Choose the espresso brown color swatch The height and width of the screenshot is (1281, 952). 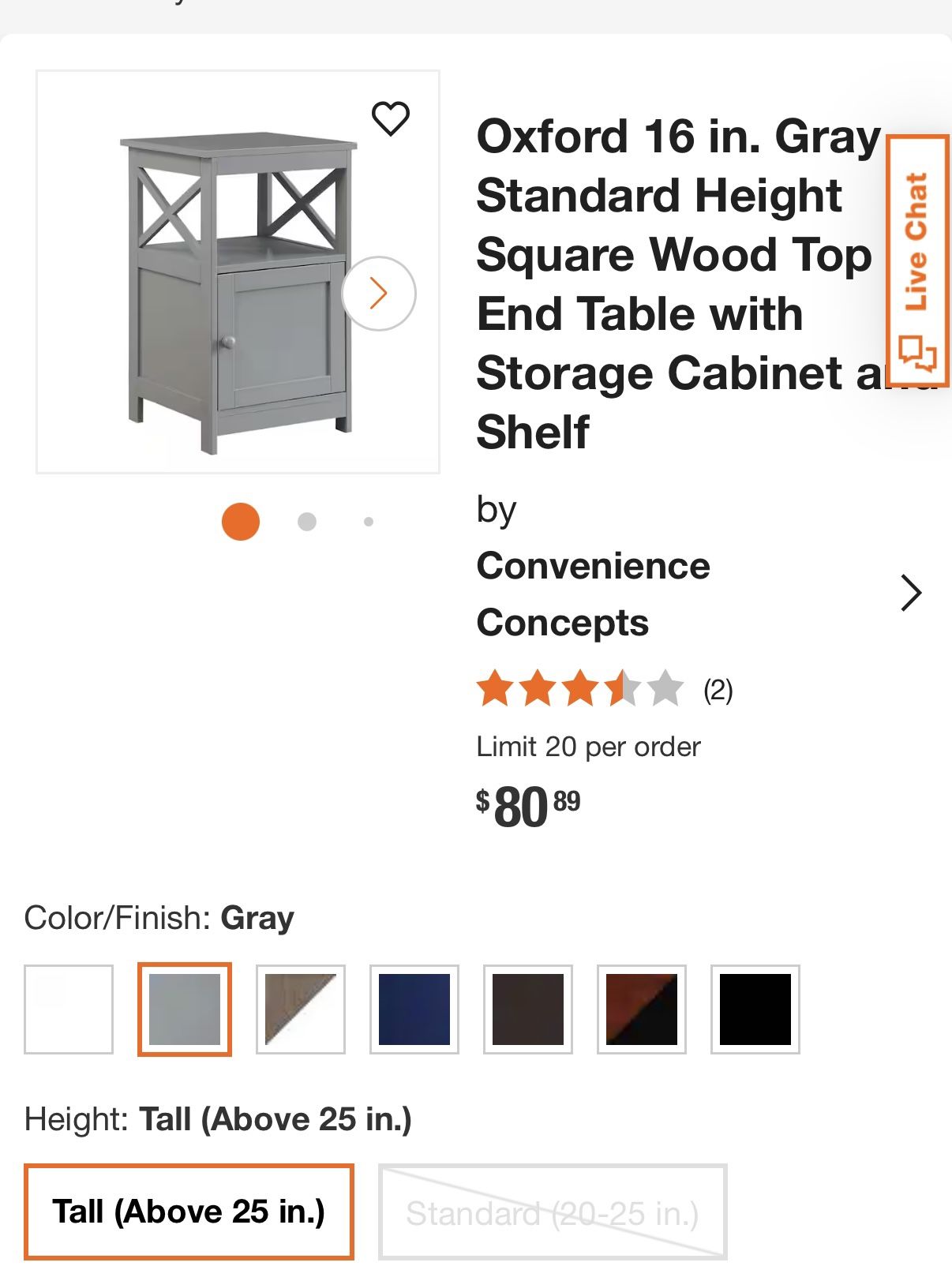point(528,1009)
